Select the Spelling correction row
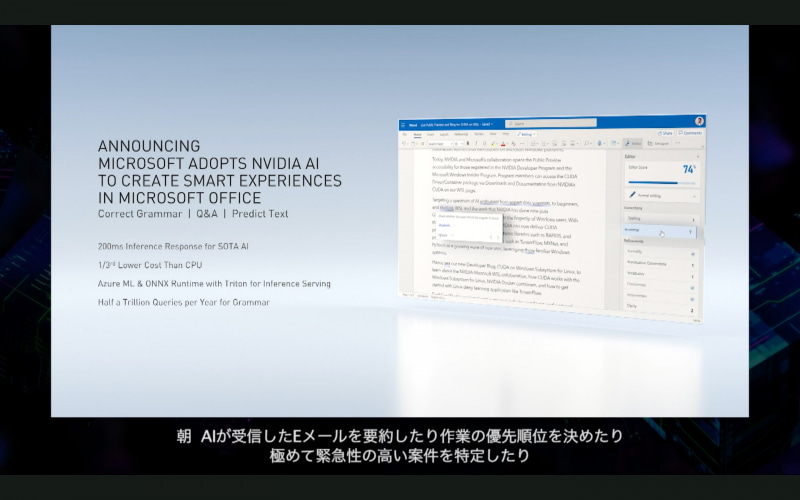The image size is (800, 500). (x=662, y=219)
